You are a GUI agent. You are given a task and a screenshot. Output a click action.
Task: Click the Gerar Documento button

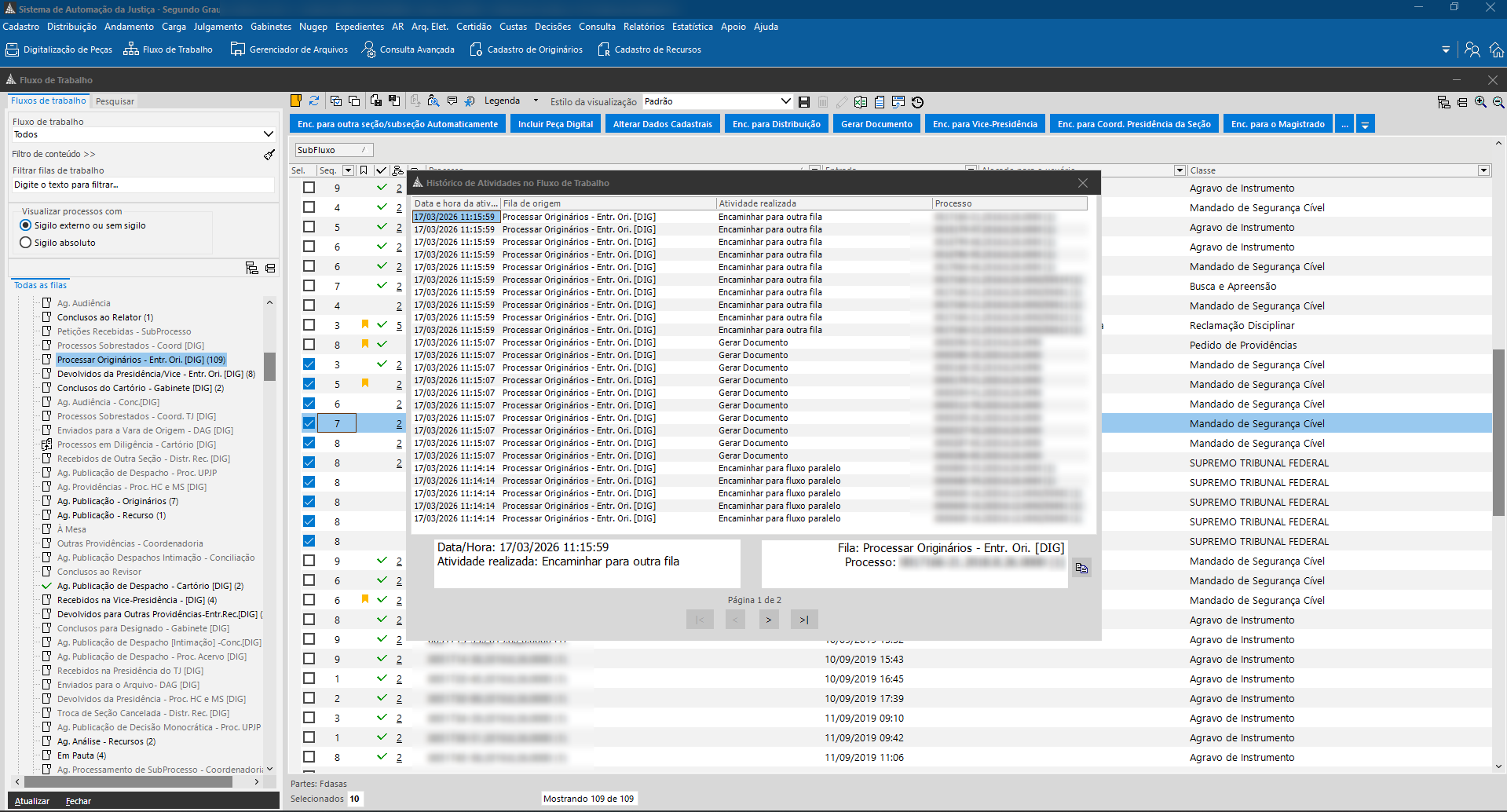pyautogui.click(x=876, y=124)
